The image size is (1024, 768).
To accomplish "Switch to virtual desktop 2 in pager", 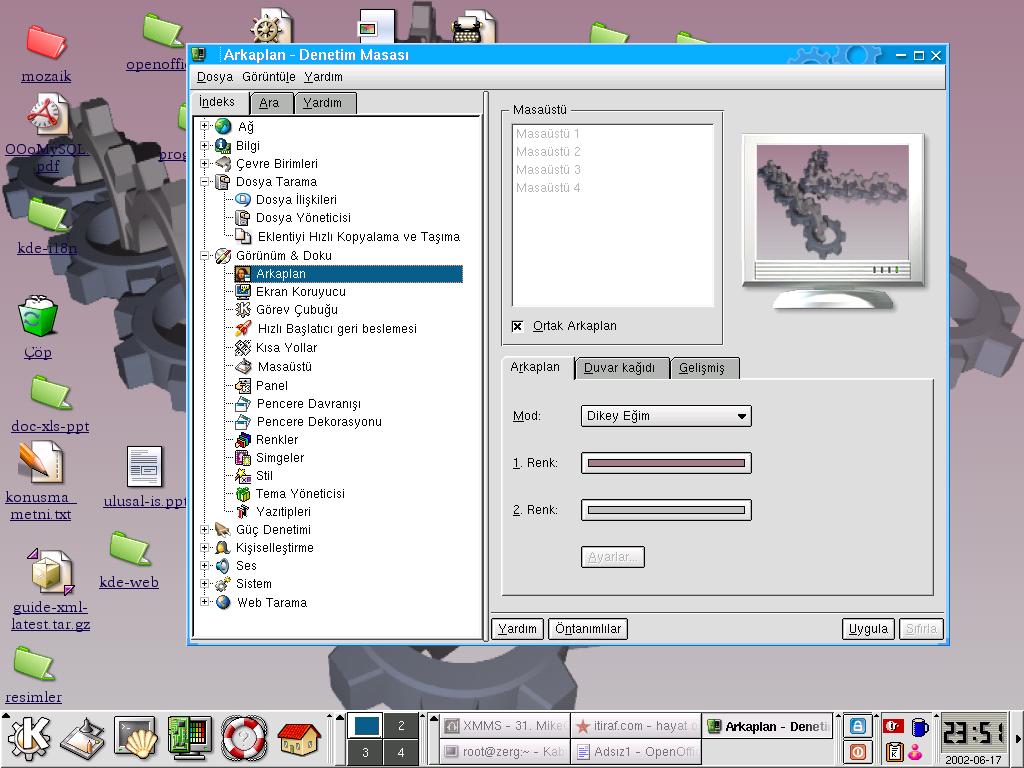I will (x=401, y=726).
